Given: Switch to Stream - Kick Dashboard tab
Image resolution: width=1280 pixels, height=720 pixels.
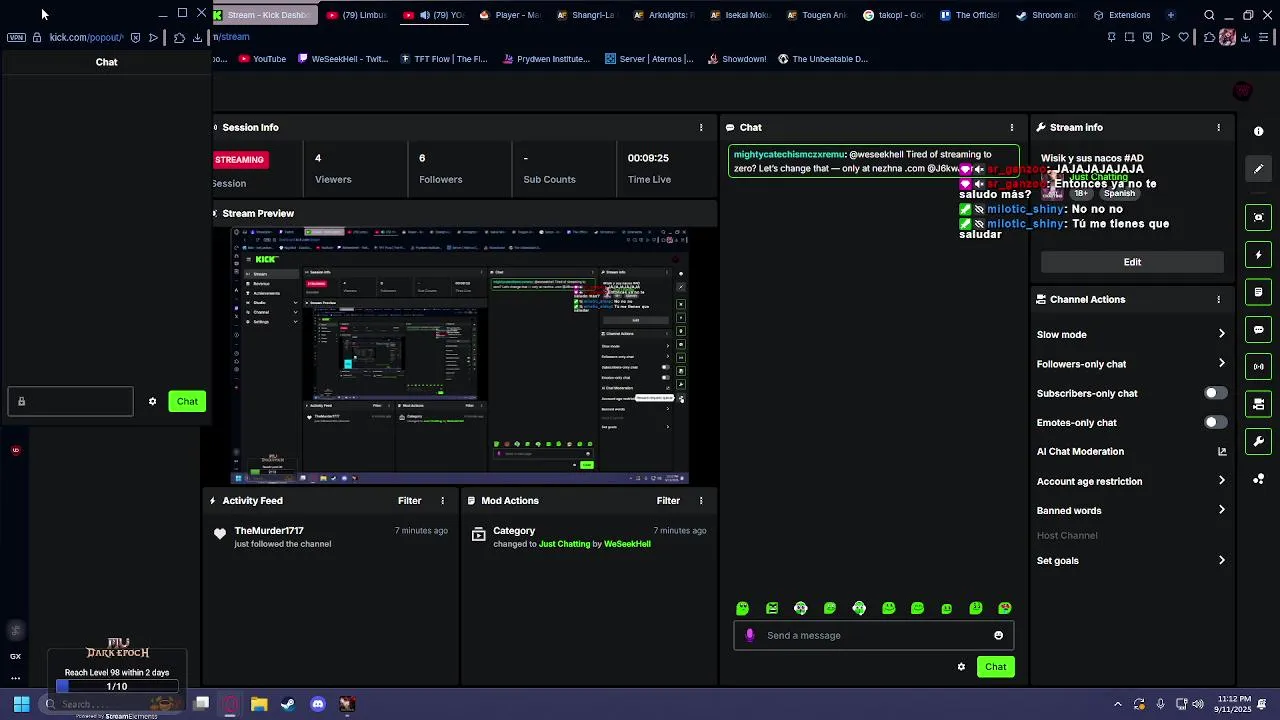Looking at the screenshot, I should tap(265, 15).
